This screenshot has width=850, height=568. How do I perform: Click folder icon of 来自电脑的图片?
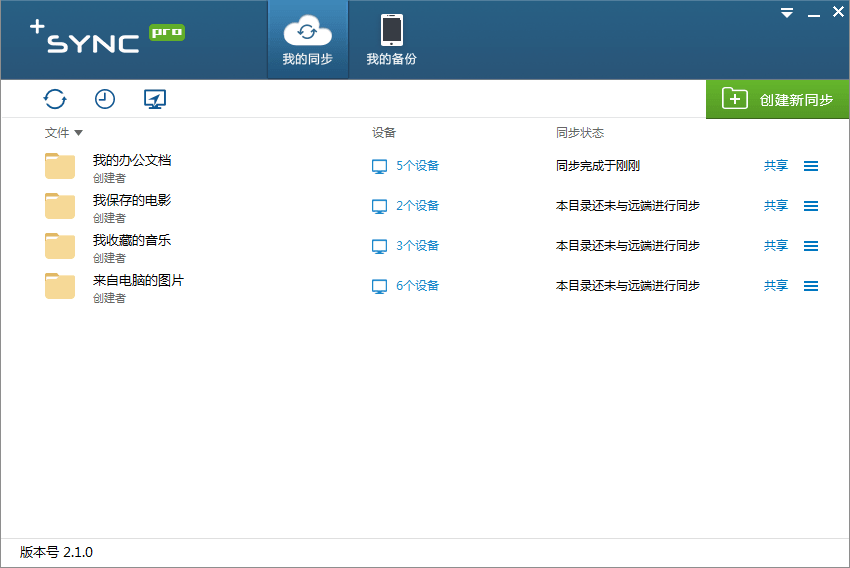coord(60,286)
